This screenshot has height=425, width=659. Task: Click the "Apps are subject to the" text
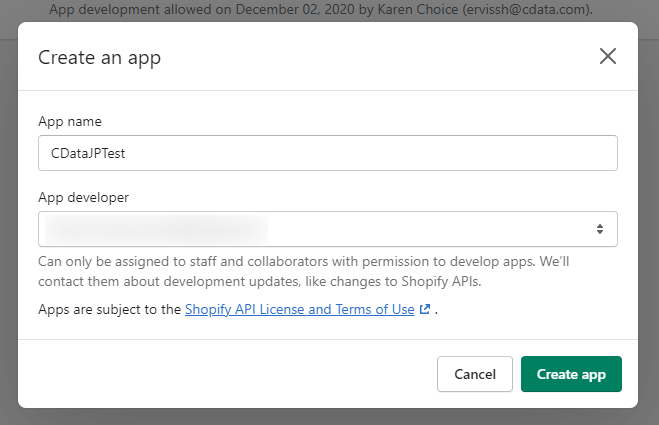(110, 309)
